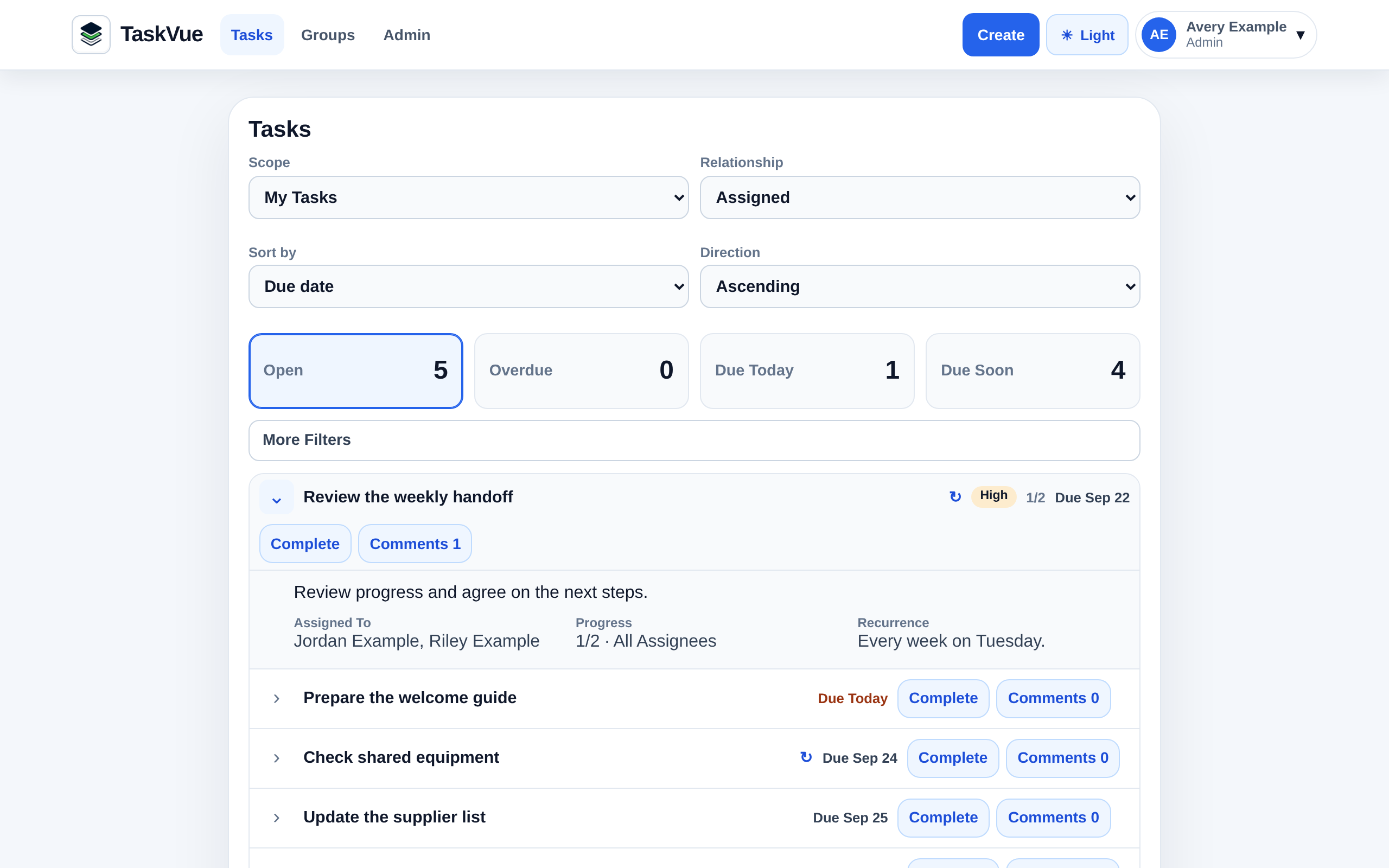1389x868 pixels.
Task: Click the High priority badge
Action: point(993,496)
